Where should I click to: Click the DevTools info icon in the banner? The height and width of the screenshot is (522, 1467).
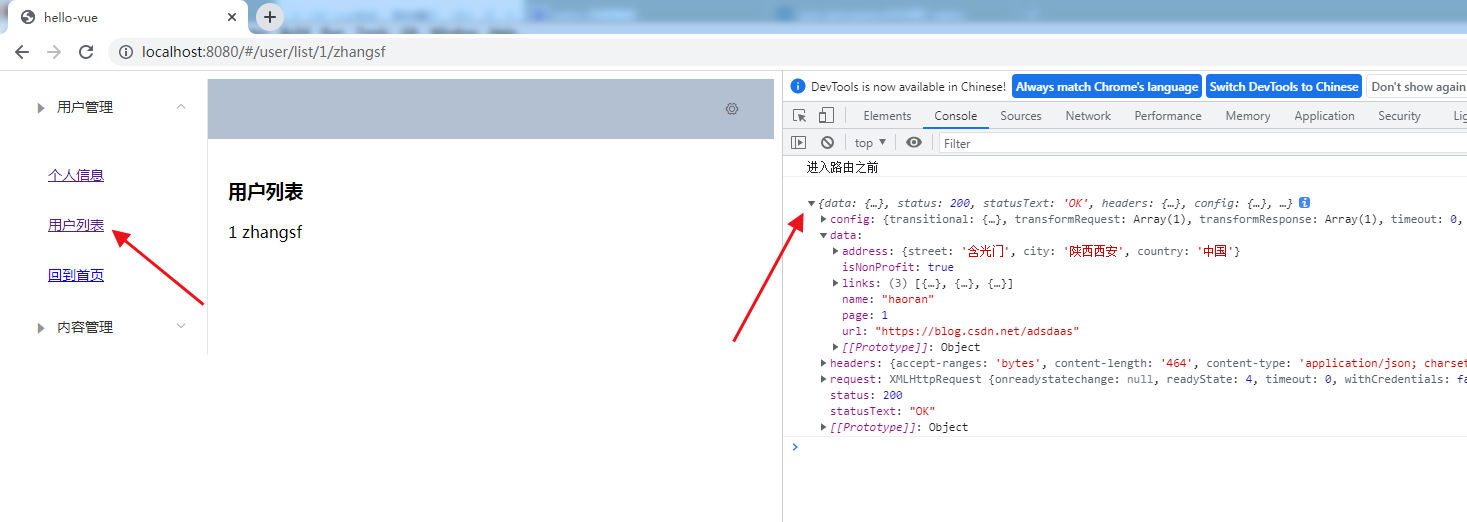[x=798, y=87]
